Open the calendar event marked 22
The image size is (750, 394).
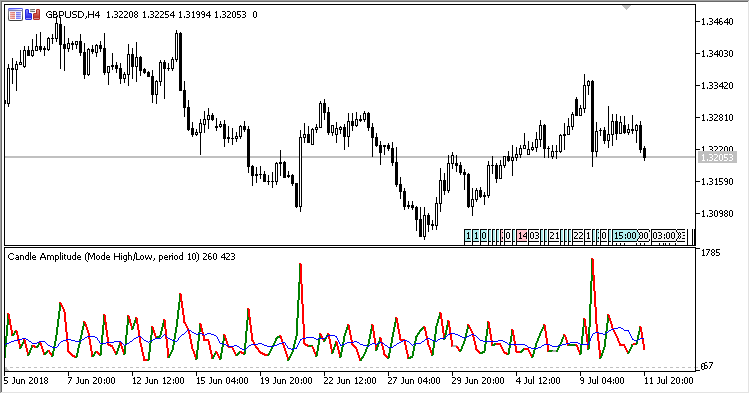coord(578,236)
